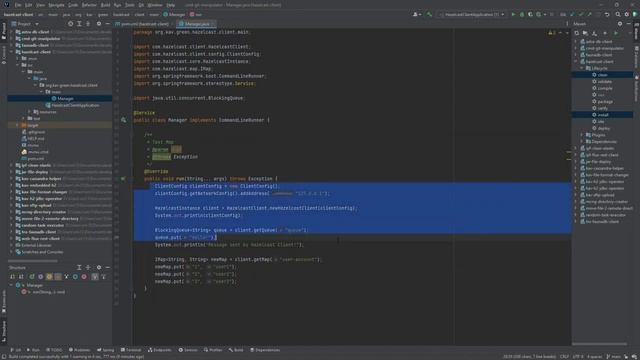Open Build tool window at bottom
Image resolution: width=640 pixels, height=360 pixels.
tap(236, 350)
